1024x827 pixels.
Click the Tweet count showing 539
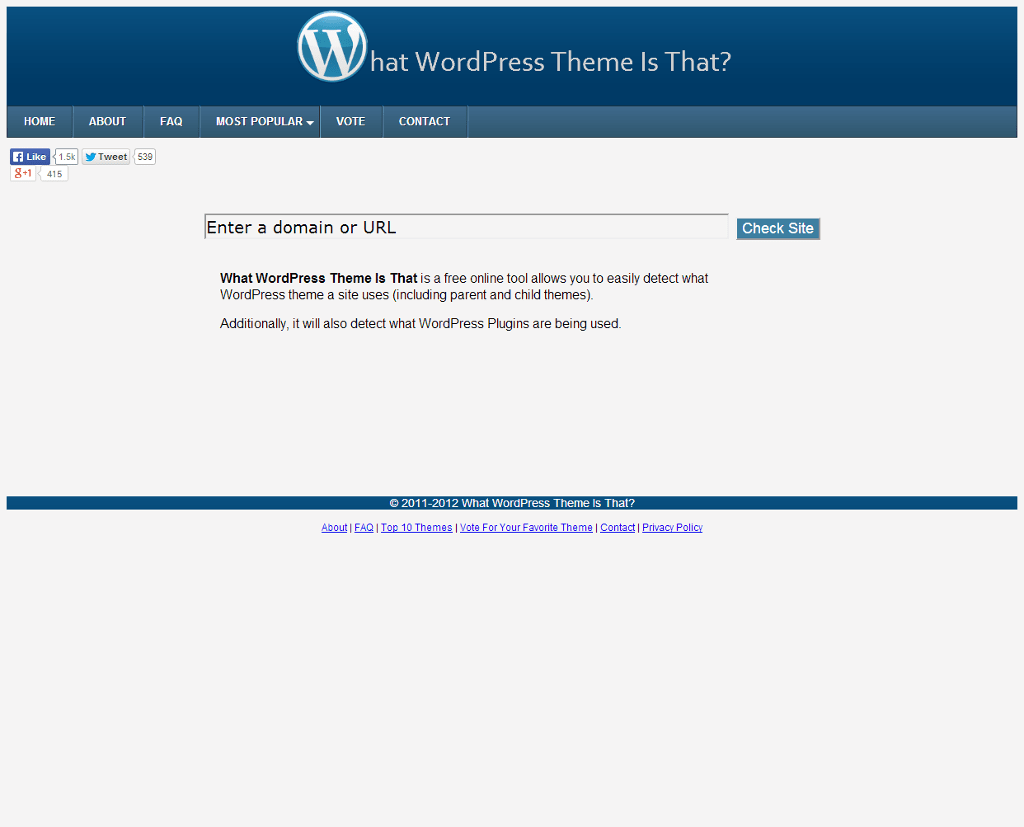point(144,156)
